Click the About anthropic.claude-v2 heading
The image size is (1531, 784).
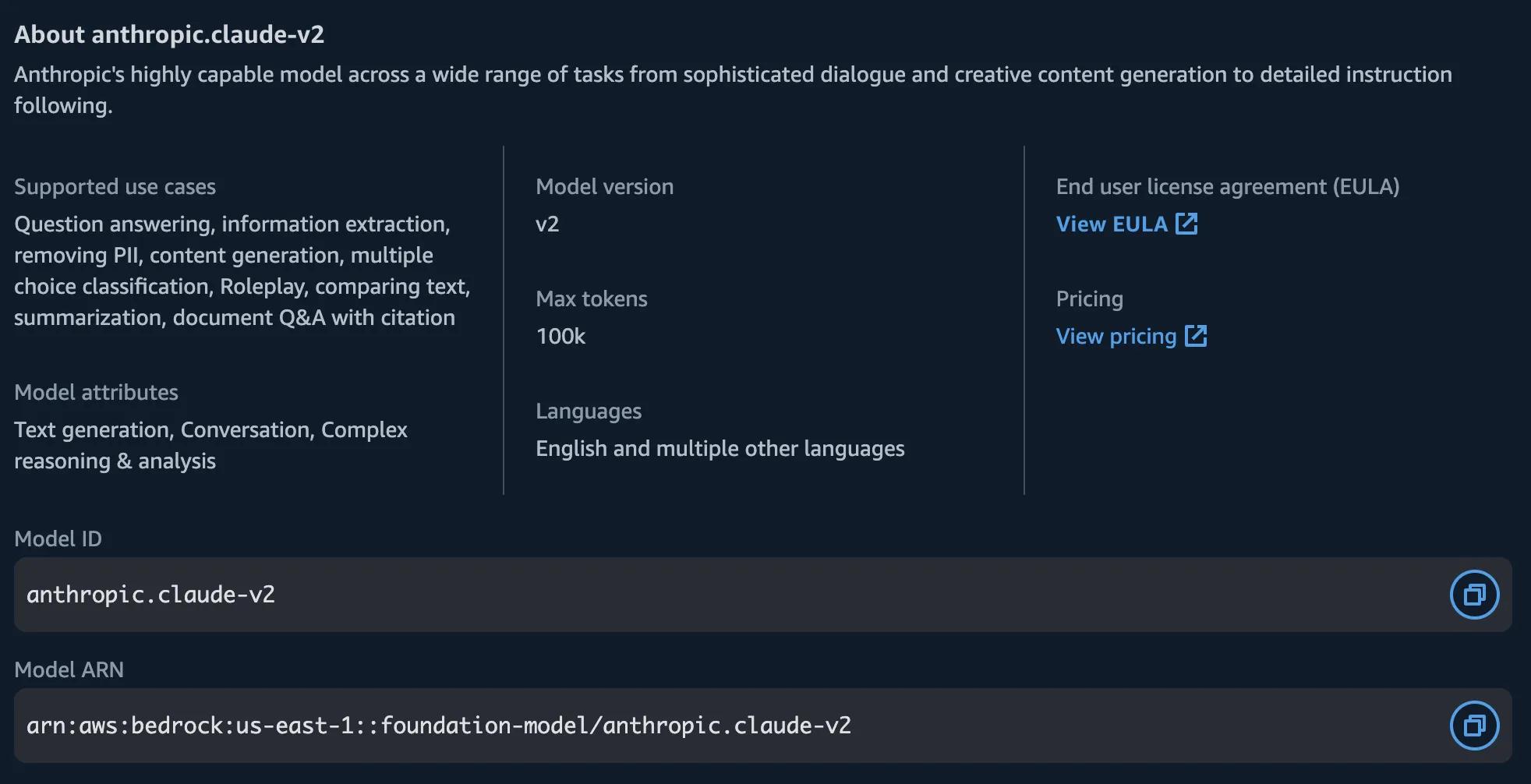[169, 34]
